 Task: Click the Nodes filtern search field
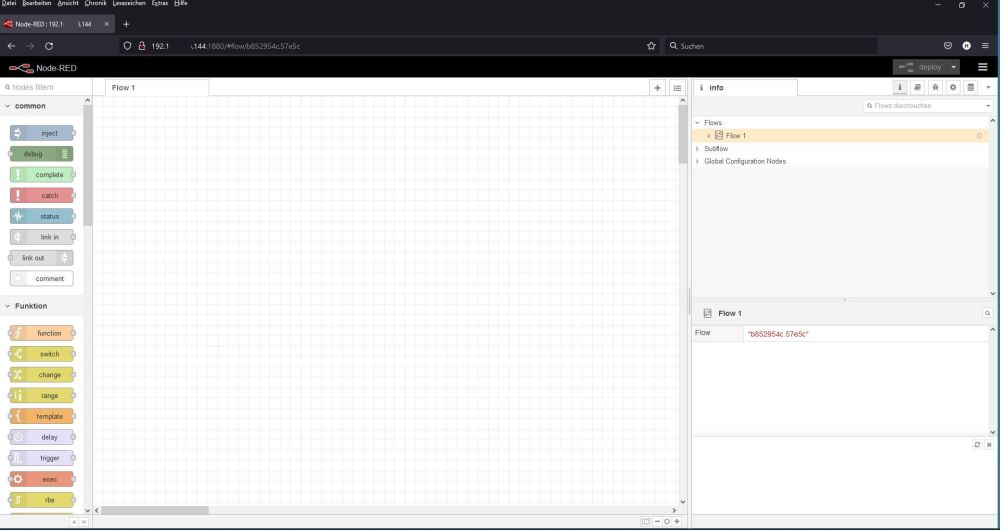[x=45, y=88]
